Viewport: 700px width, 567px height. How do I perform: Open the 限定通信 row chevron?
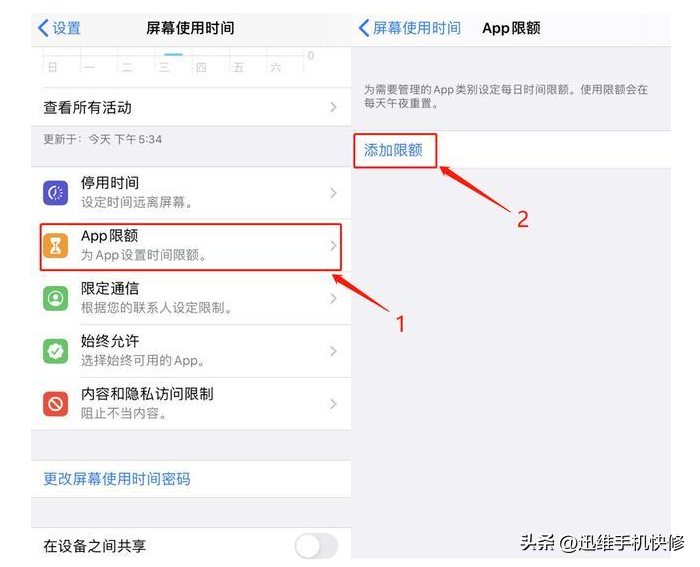pos(333,298)
